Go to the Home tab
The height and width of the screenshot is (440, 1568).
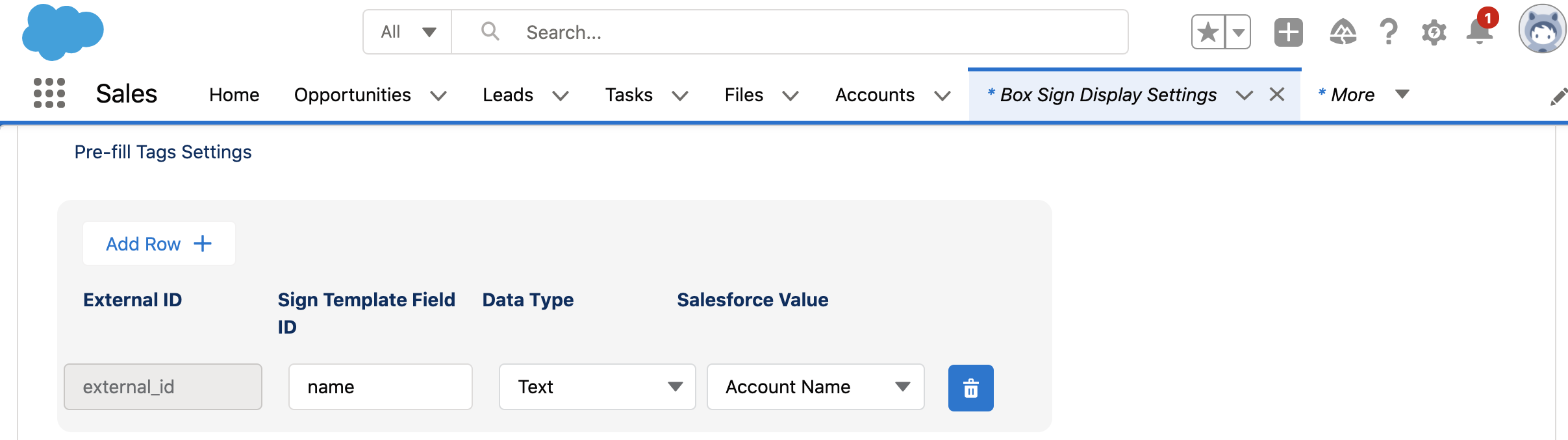click(x=234, y=95)
